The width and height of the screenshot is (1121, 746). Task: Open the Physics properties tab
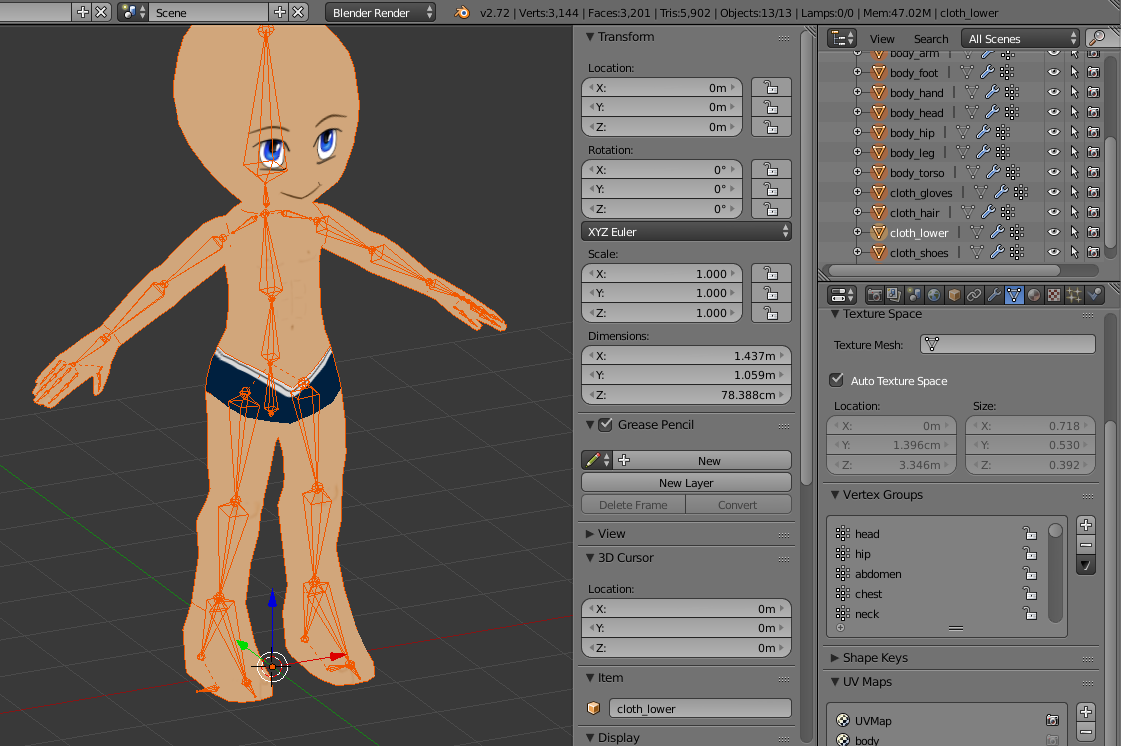click(1094, 295)
